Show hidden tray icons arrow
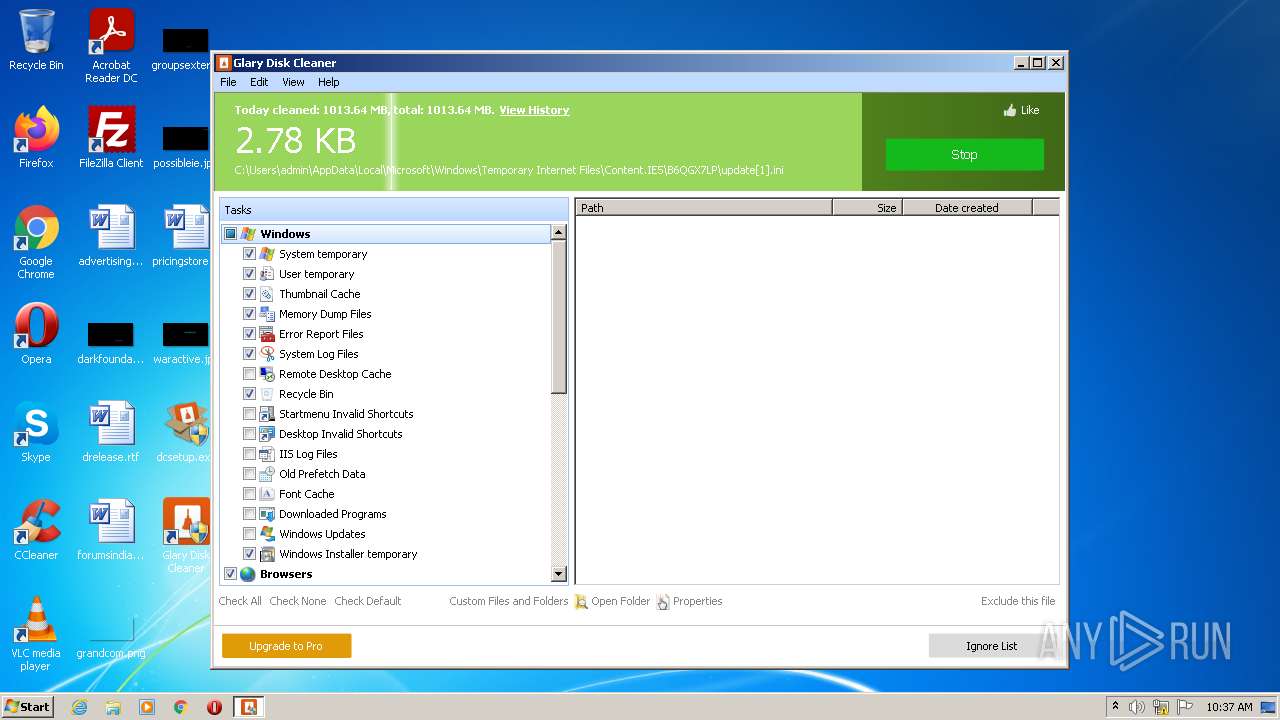The height and width of the screenshot is (720, 1280). [x=1115, y=707]
